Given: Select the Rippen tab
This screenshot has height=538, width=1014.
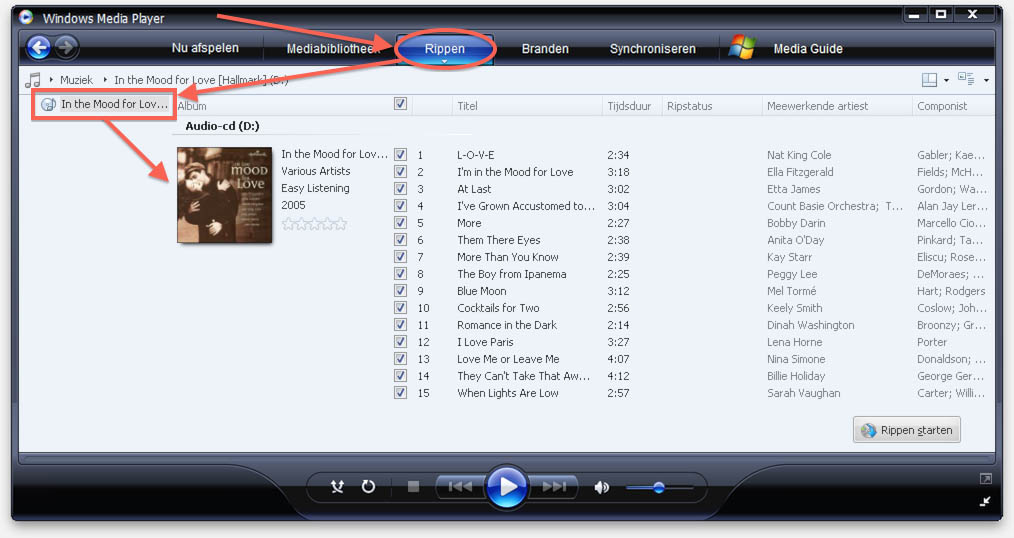Looking at the screenshot, I should coord(444,48).
